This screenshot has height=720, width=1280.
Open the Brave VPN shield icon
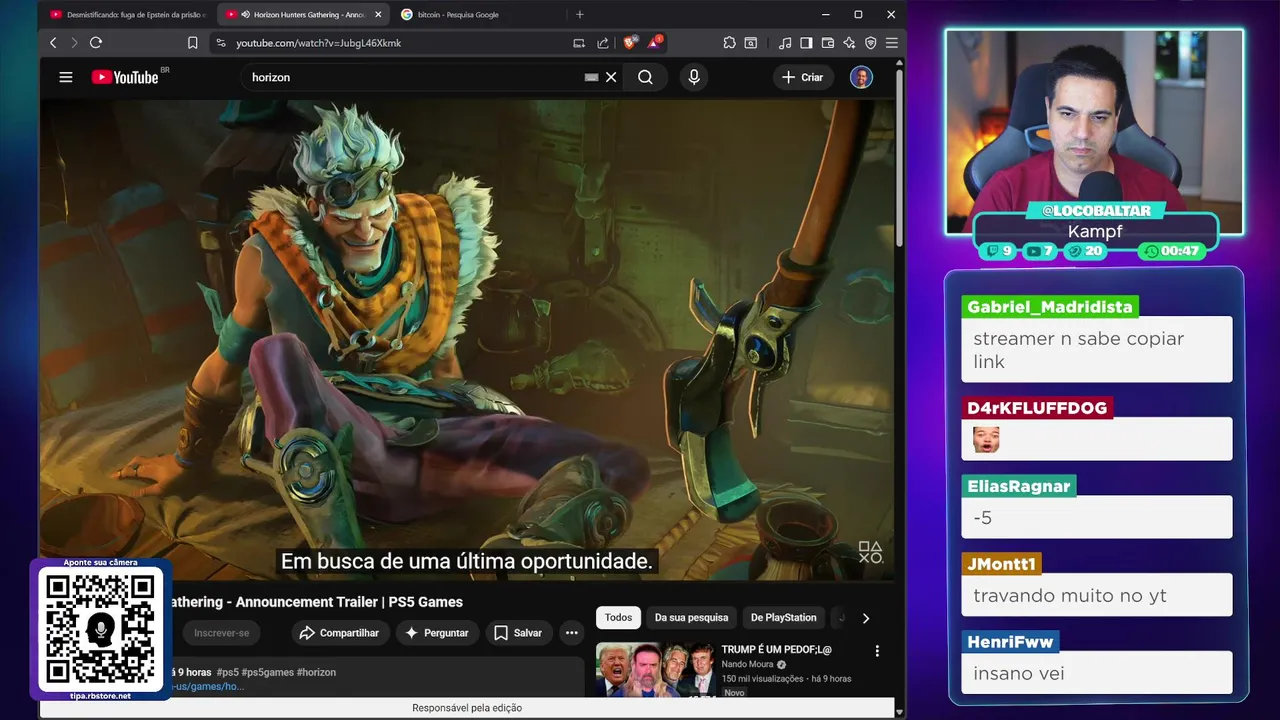(x=870, y=43)
